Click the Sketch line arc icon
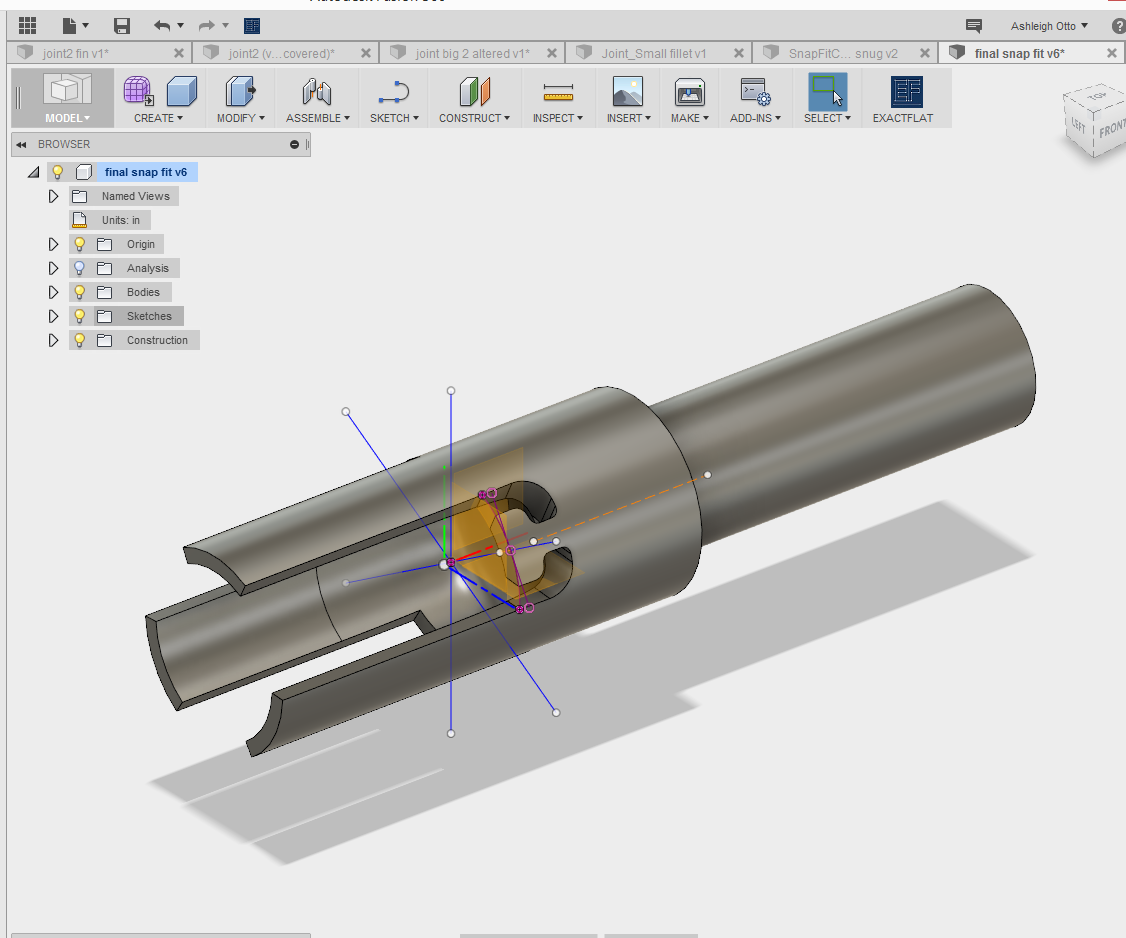 (394, 91)
